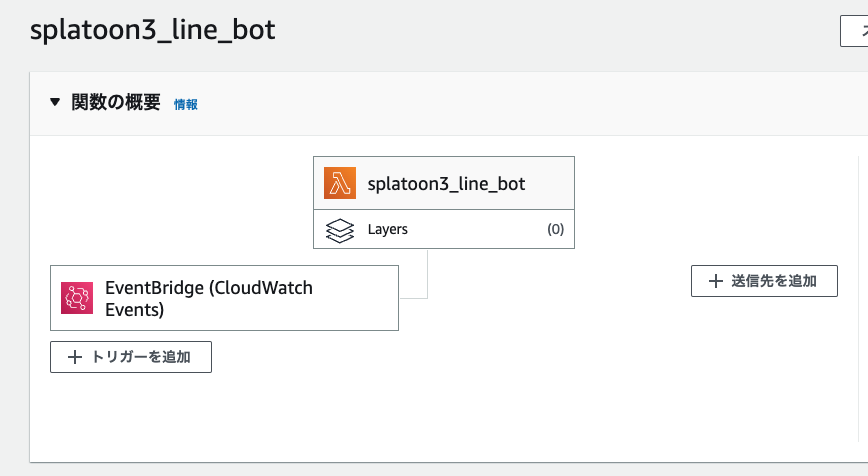Open the 情報 info link
Viewport: 868px width, 476px height.
[x=186, y=104]
